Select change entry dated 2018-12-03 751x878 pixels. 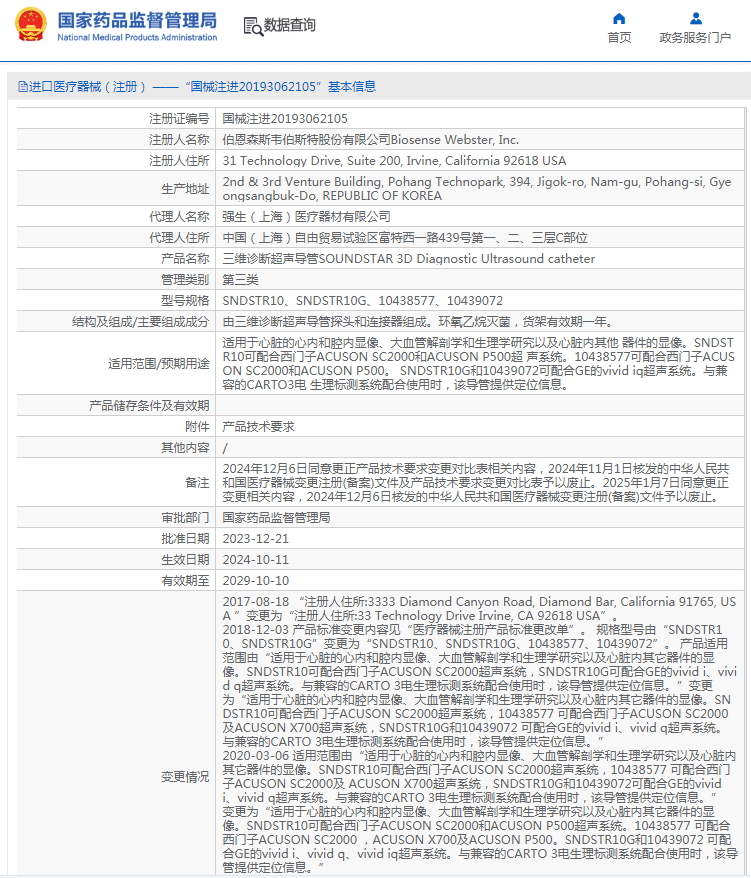[479, 685]
